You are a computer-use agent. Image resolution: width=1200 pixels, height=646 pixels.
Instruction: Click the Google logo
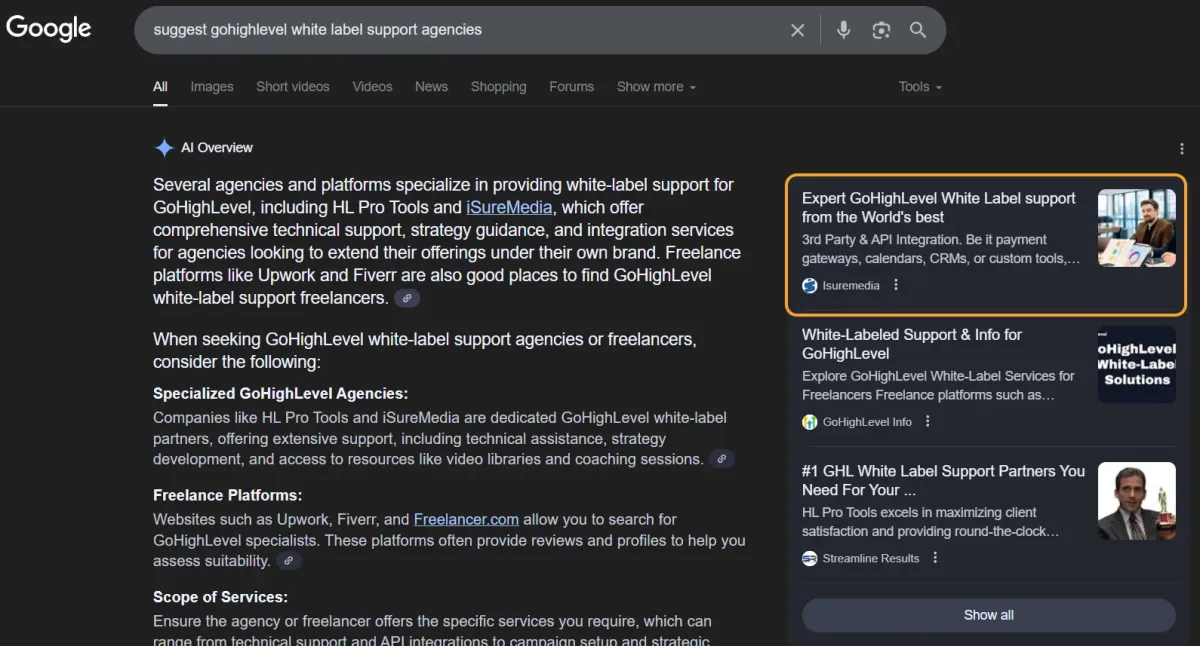pos(49,29)
